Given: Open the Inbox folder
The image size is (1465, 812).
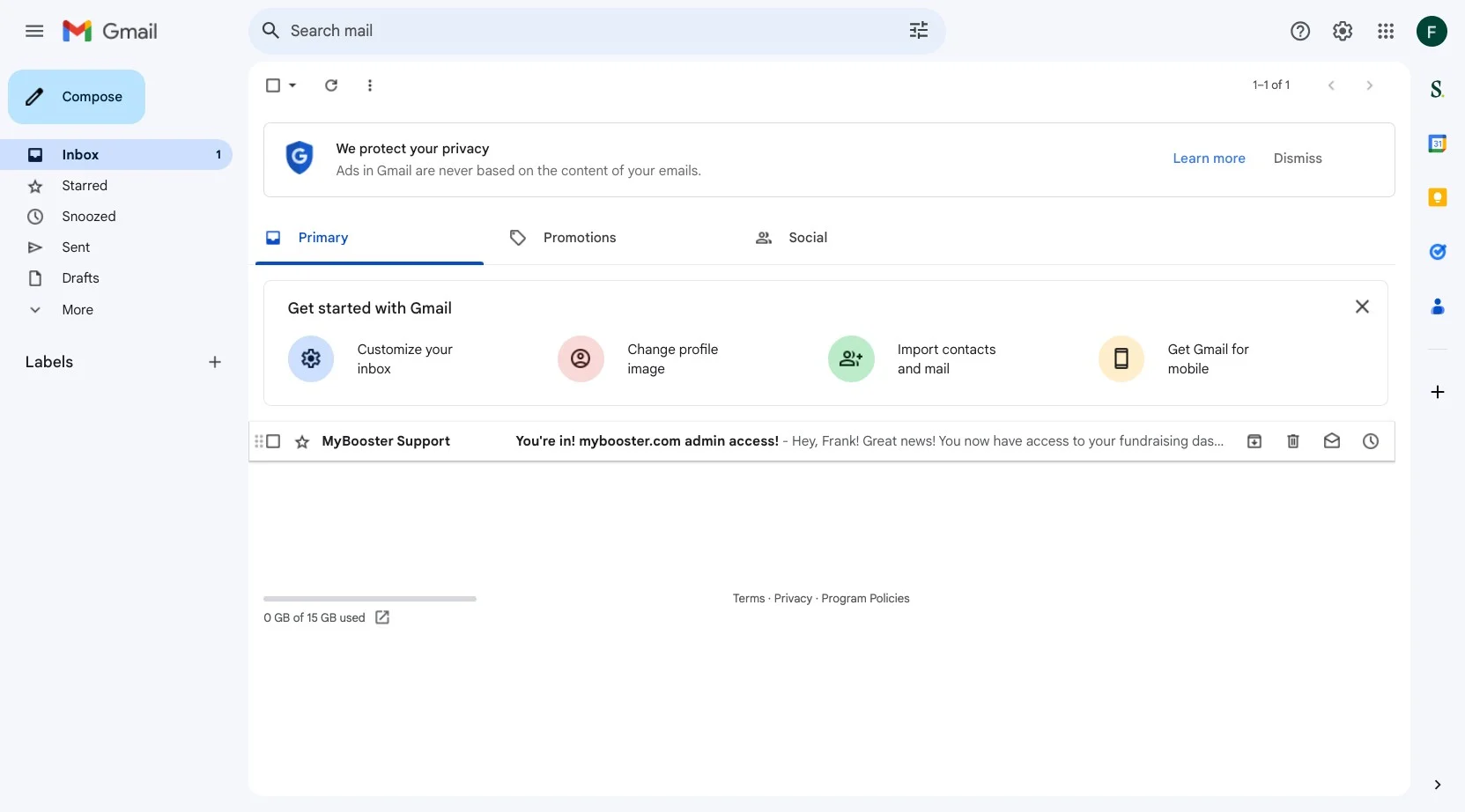Looking at the screenshot, I should click(116, 155).
